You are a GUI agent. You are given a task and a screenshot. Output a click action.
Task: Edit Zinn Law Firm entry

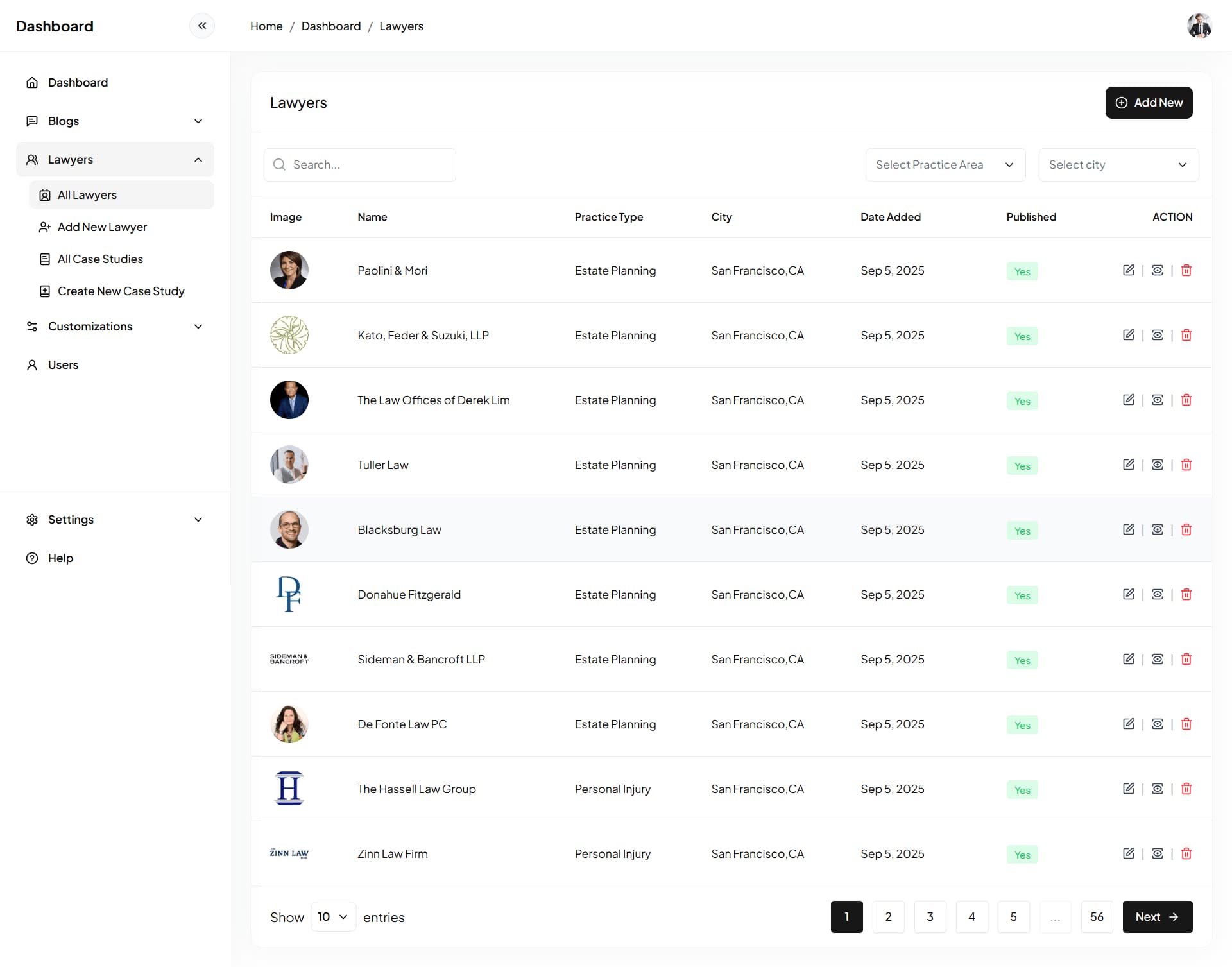(1129, 853)
